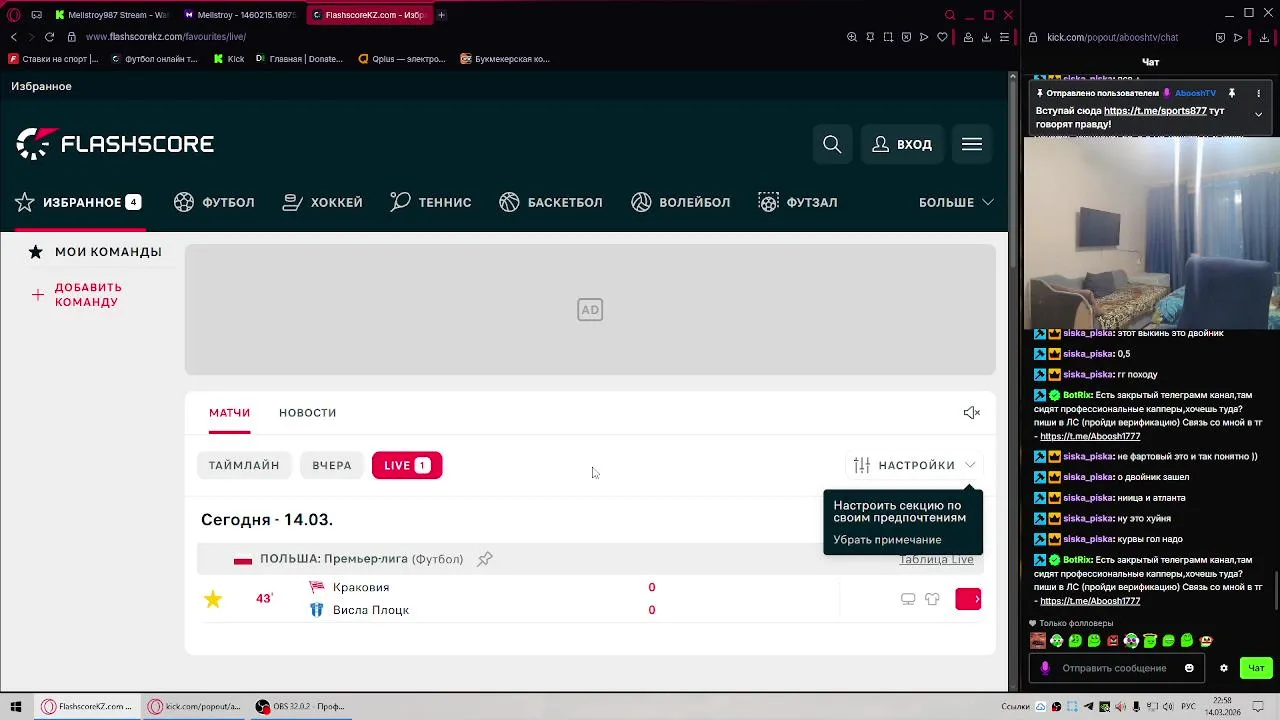This screenshot has height=720, width=1280.
Task: Open Flashscore search magnifier icon
Action: [x=832, y=144]
